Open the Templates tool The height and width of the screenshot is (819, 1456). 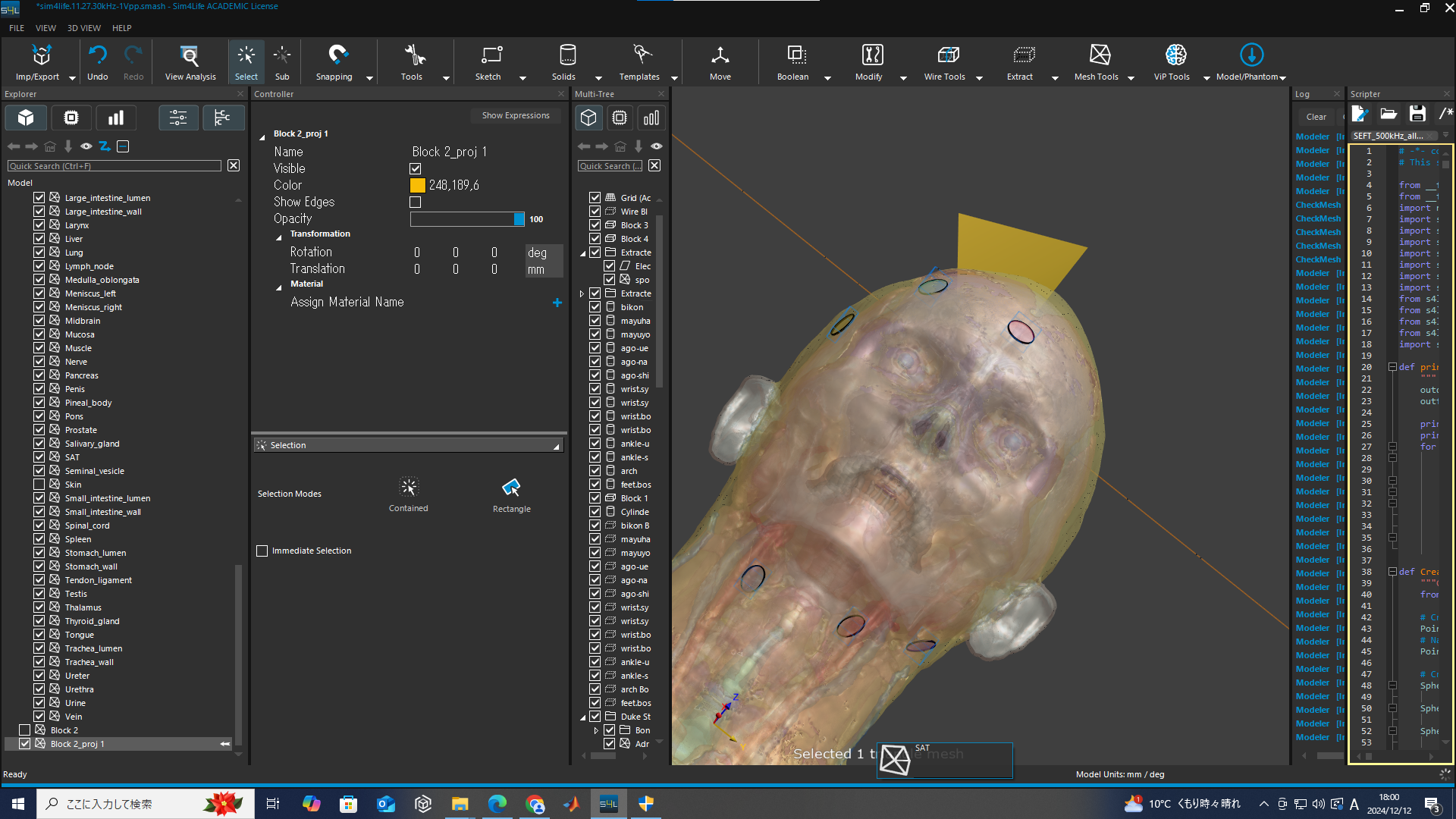pos(640,62)
